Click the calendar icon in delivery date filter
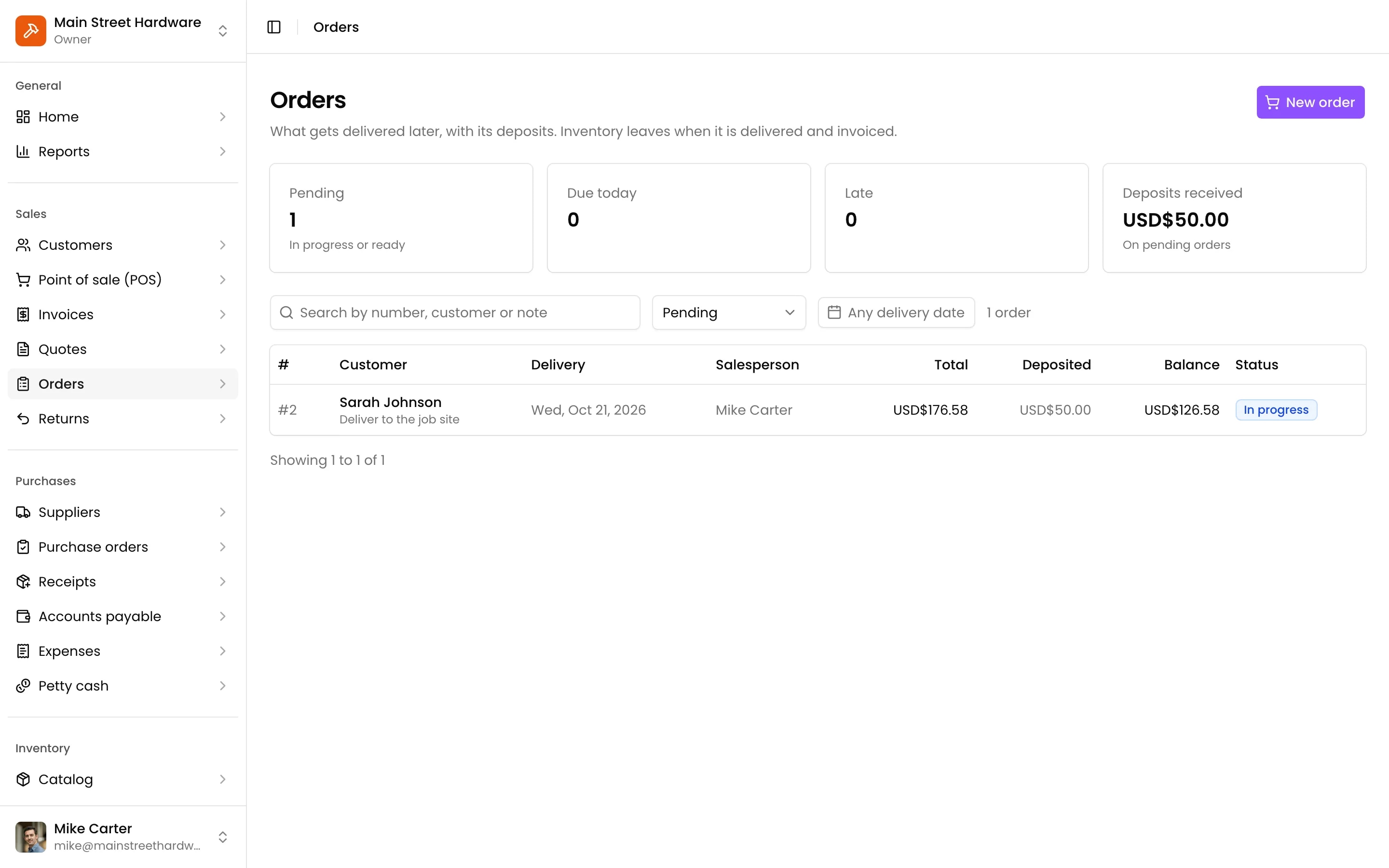The height and width of the screenshot is (868, 1389). pyautogui.click(x=834, y=312)
